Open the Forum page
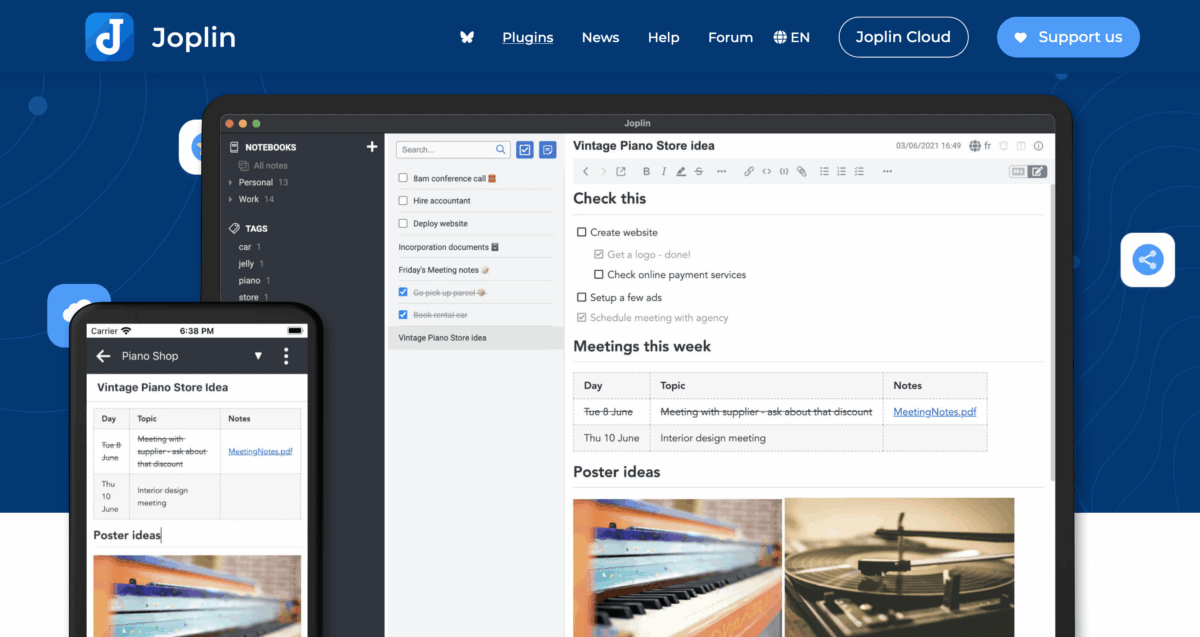The height and width of the screenshot is (637, 1200). tap(730, 37)
